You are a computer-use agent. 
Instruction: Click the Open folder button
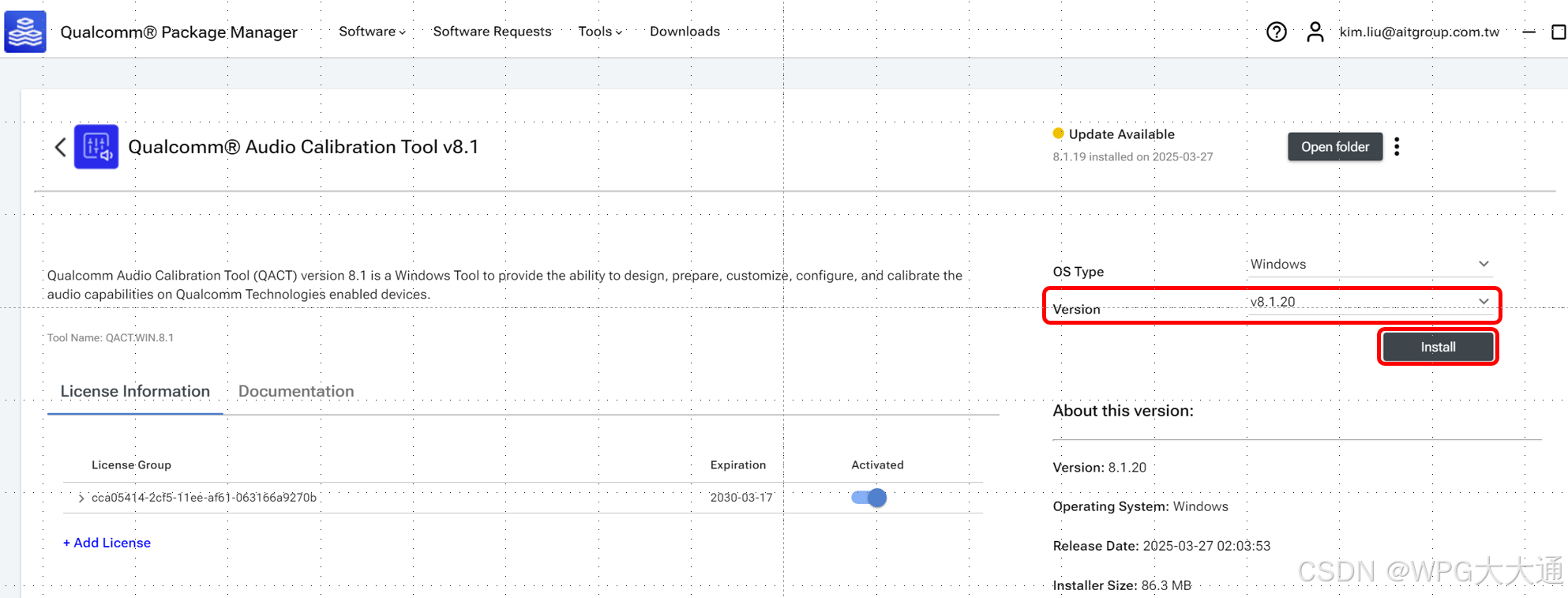(1335, 147)
